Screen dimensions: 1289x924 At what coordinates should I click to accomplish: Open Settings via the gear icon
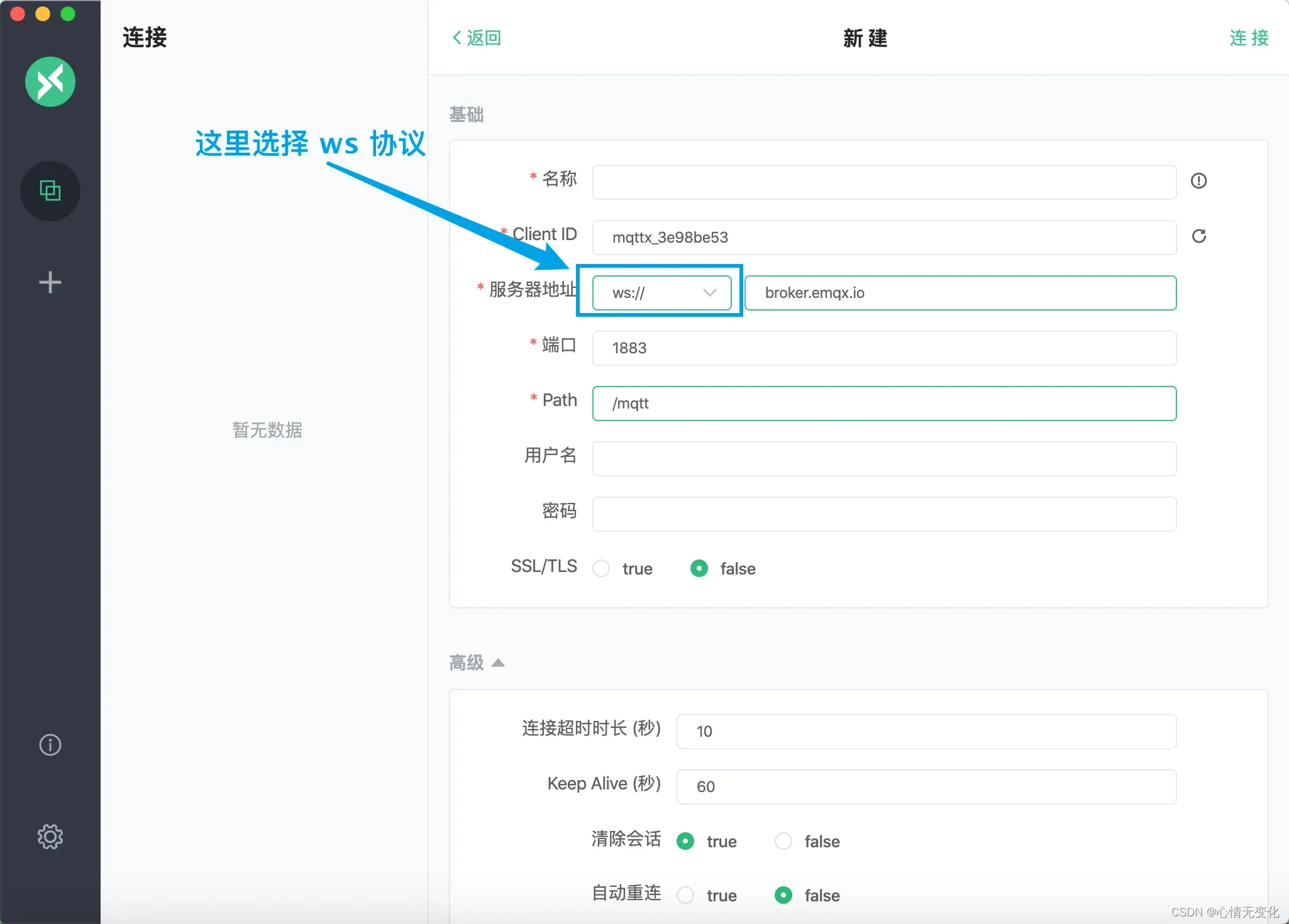click(50, 836)
